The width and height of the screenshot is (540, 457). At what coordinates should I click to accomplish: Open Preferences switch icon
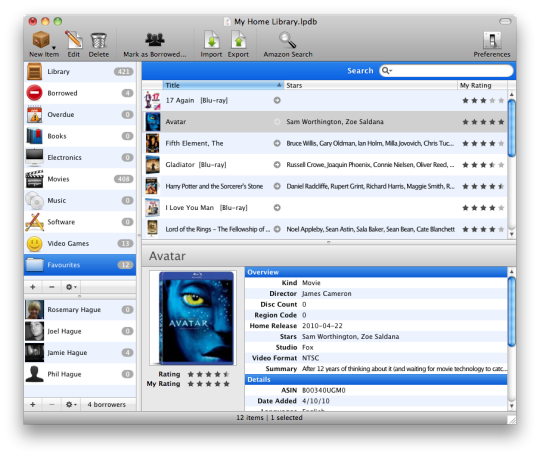(x=492, y=40)
